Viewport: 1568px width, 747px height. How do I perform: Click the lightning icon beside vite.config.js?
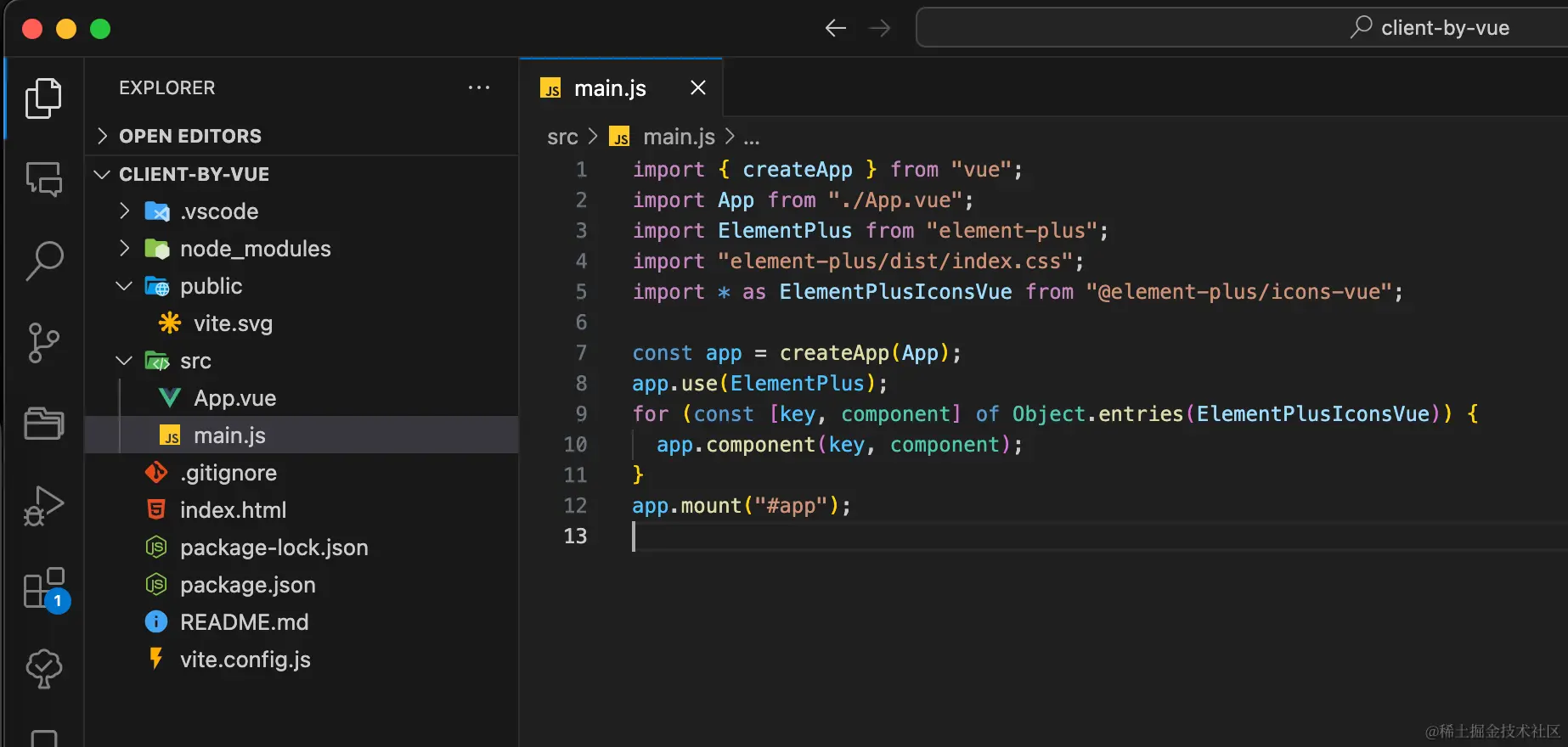click(x=156, y=659)
